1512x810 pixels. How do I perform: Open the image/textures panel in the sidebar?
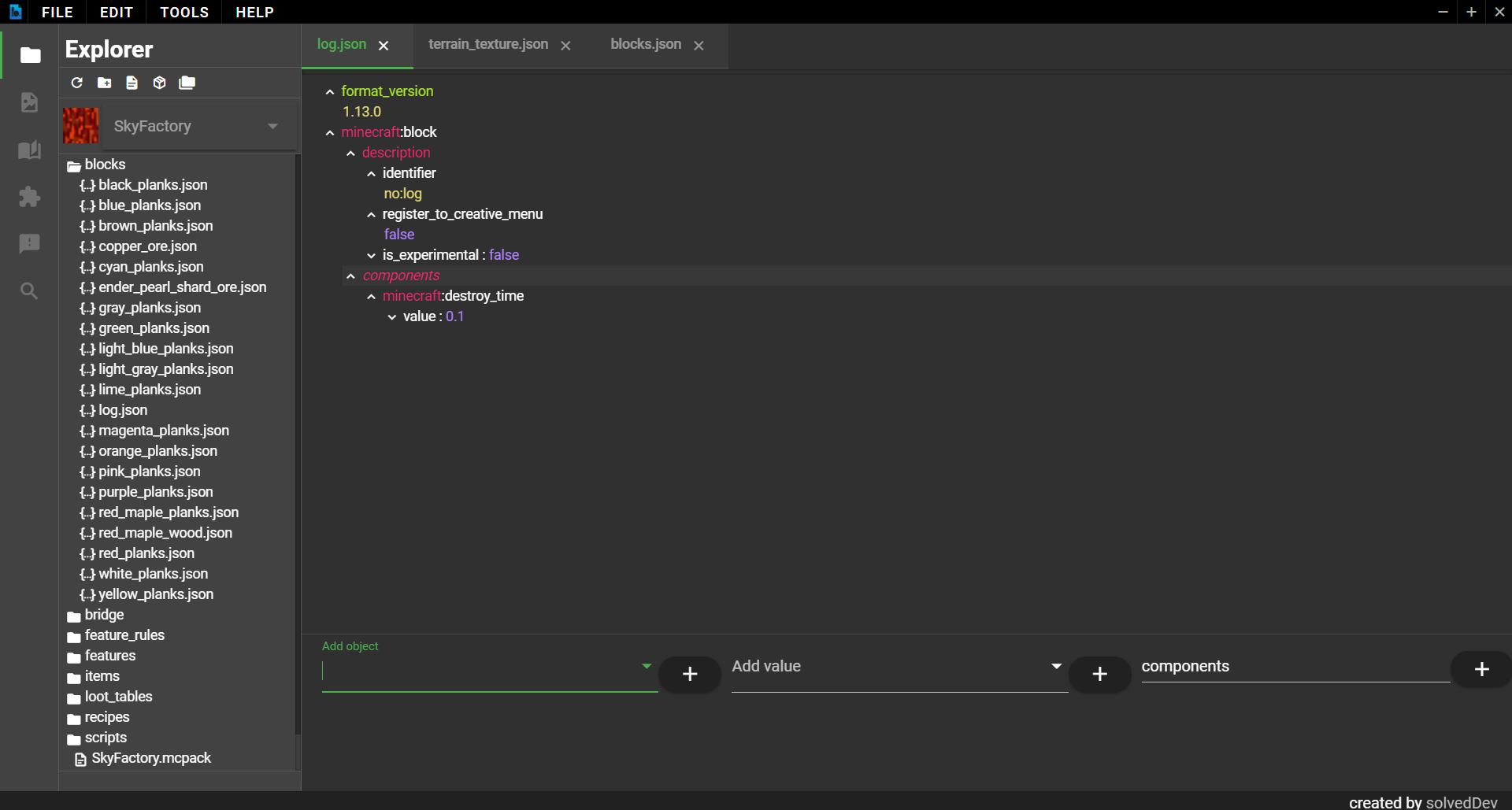click(x=29, y=103)
